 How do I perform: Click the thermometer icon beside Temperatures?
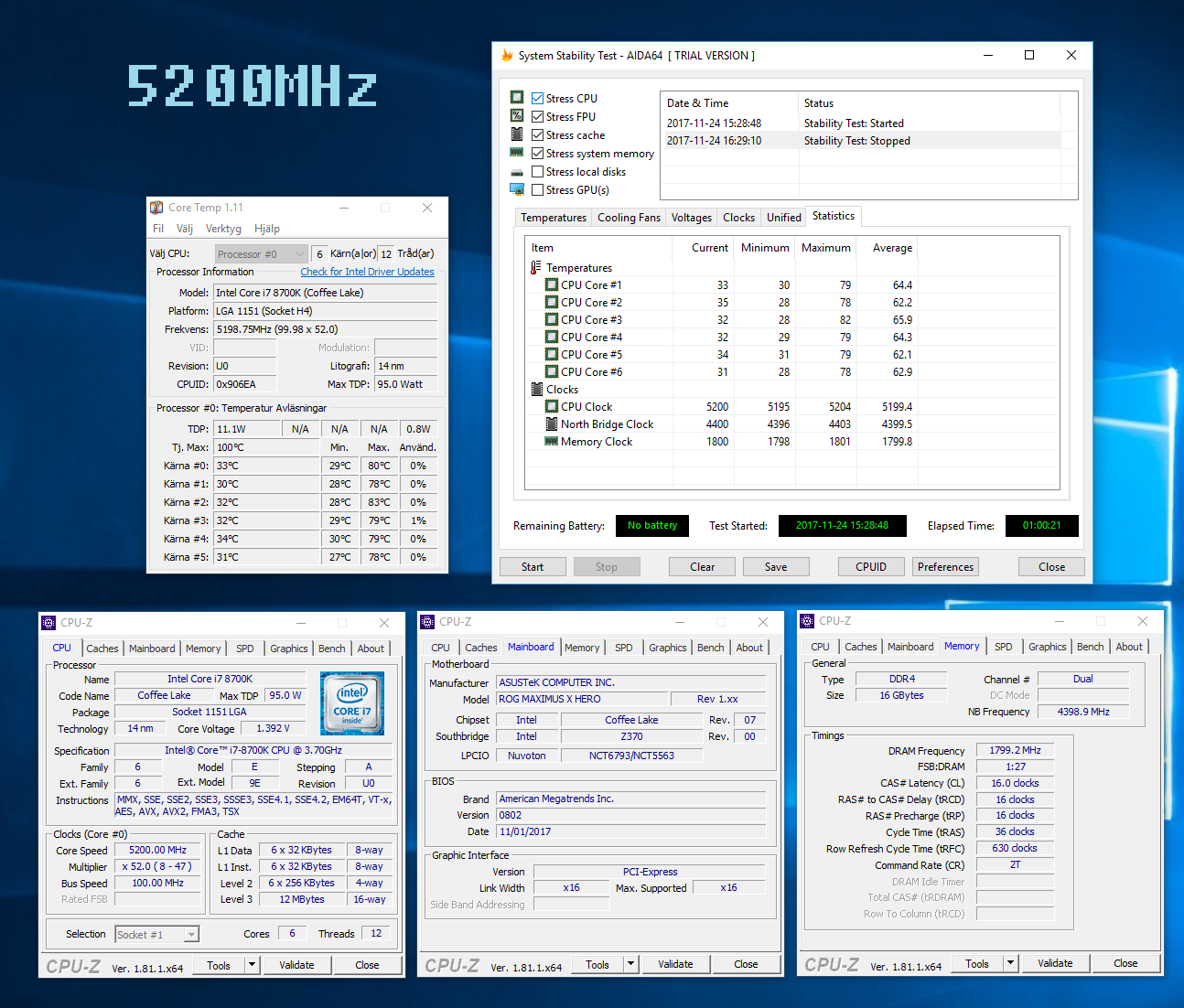coord(536,268)
